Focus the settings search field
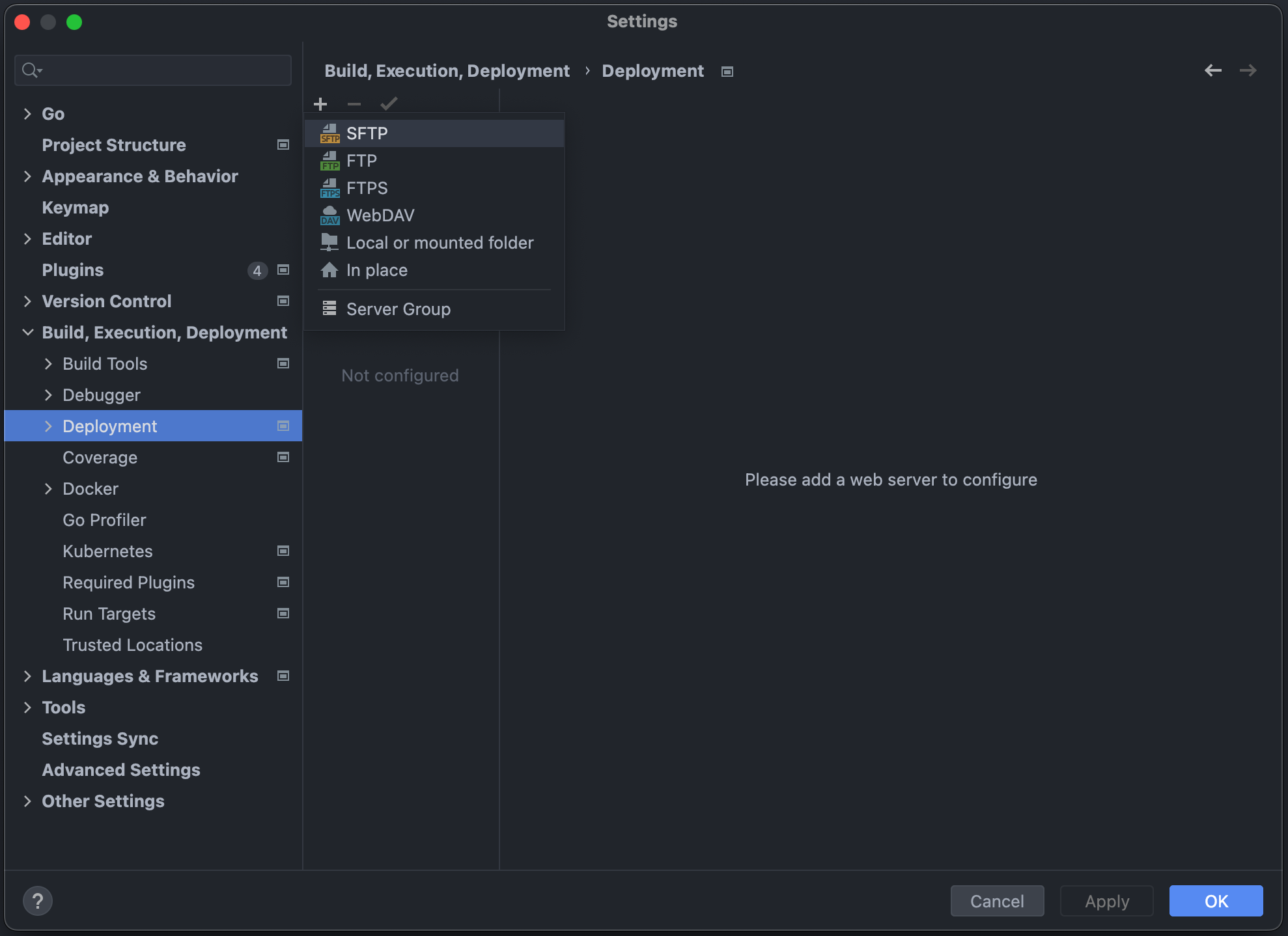The height and width of the screenshot is (936, 1288). point(163,70)
